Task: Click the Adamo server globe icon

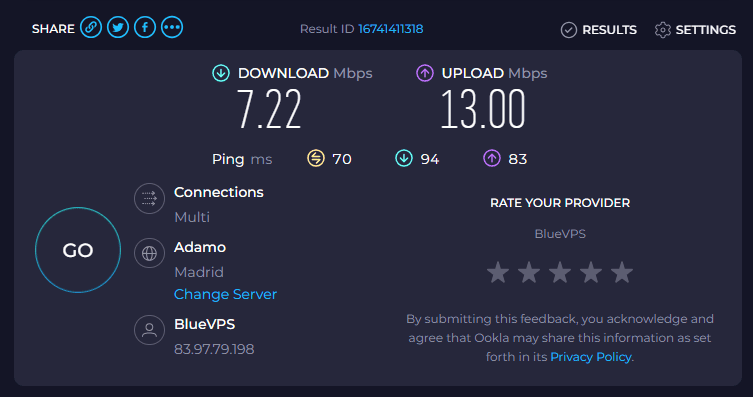Action: tap(149, 253)
